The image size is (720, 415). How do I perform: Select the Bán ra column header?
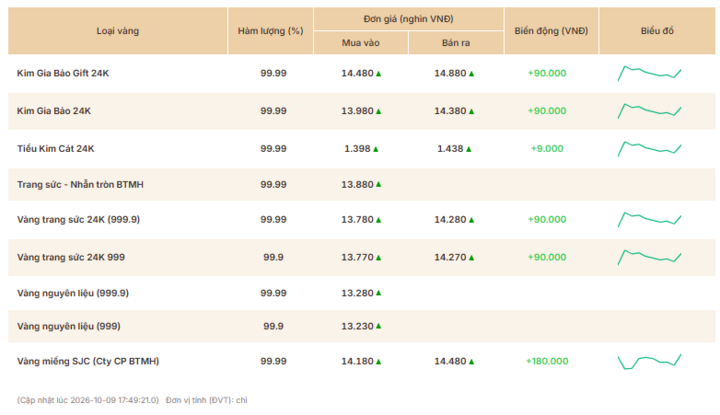tap(456, 43)
